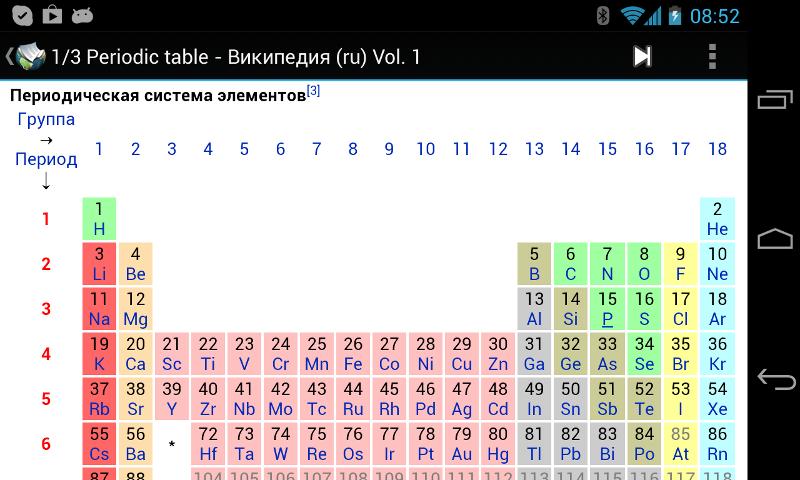Open the three-dot overflow menu
Viewport: 800px width, 480px height.
[712, 56]
